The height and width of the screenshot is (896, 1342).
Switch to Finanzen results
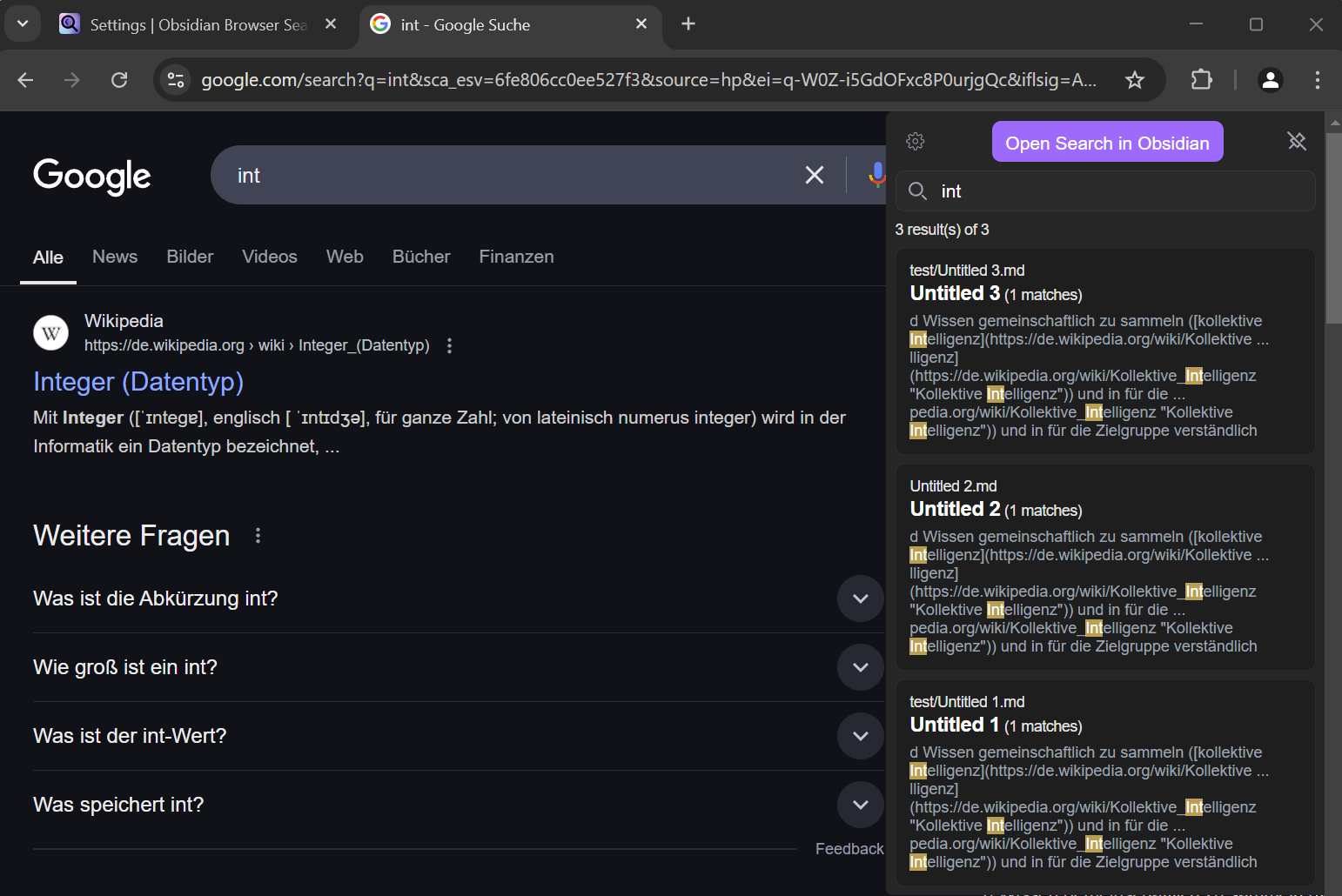click(x=516, y=257)
